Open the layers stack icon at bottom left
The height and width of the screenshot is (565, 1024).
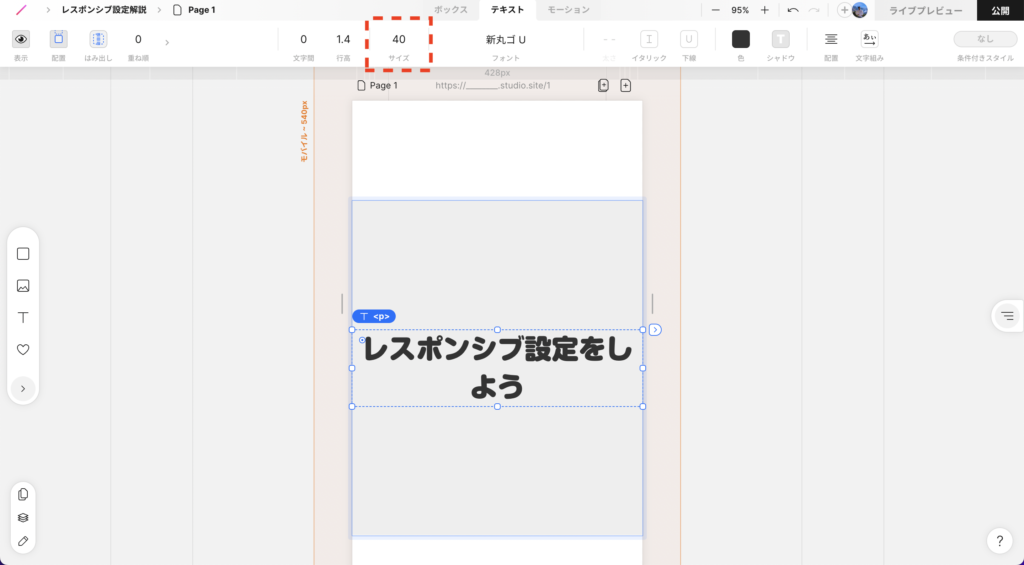click(x=23, y=517)
